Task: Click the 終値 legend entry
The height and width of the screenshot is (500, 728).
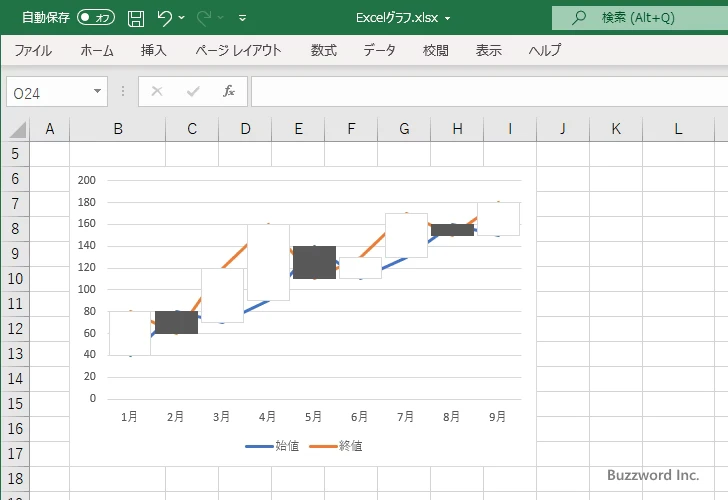Action: (336, 446)
